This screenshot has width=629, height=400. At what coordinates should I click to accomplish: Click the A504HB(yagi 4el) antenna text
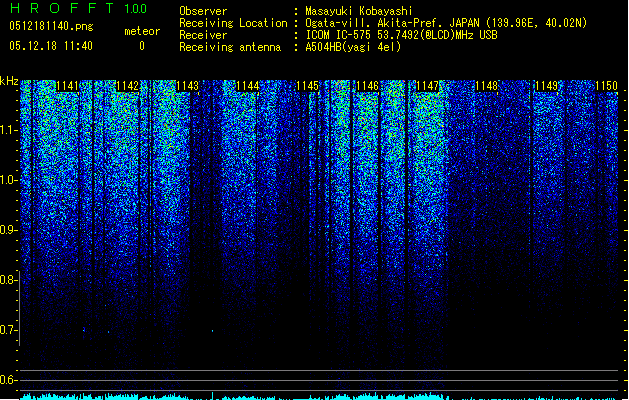[x=353, y=47]
